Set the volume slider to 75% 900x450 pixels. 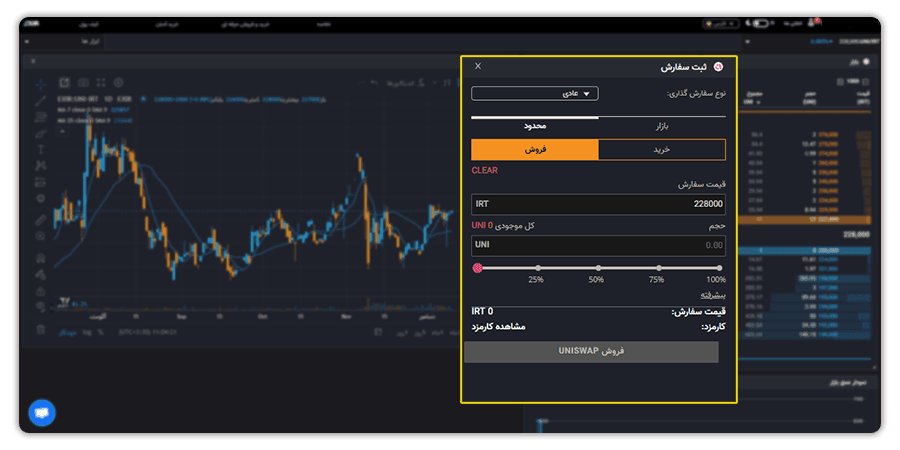[659, 268]
